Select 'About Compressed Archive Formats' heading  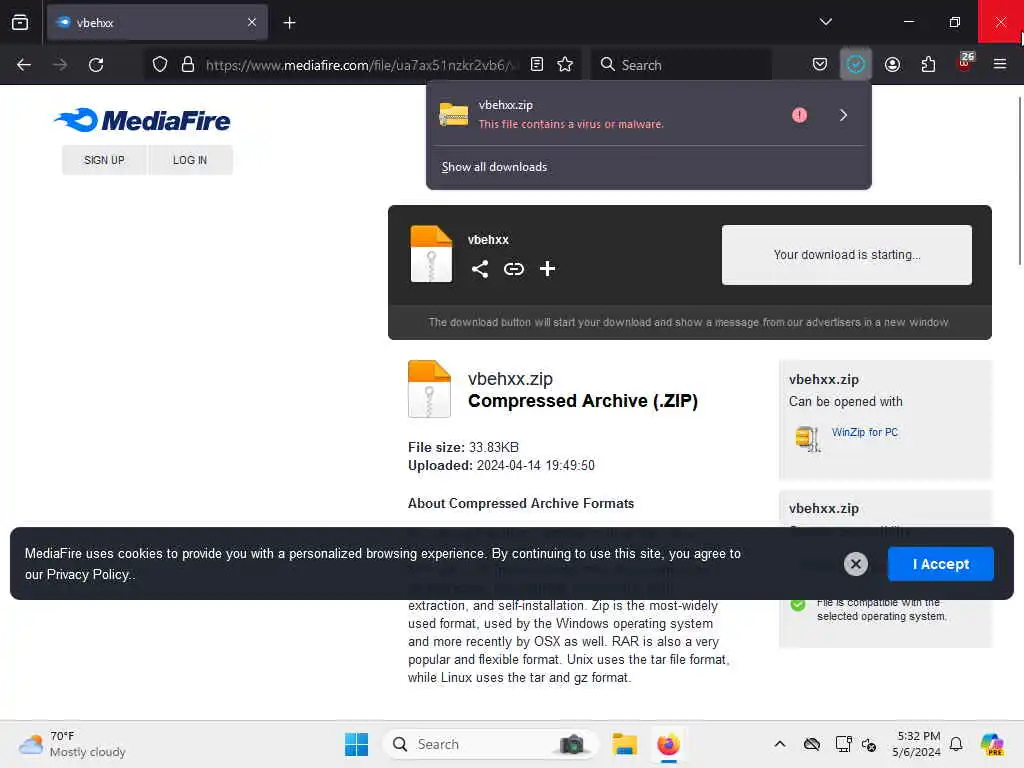click(520, 504)
